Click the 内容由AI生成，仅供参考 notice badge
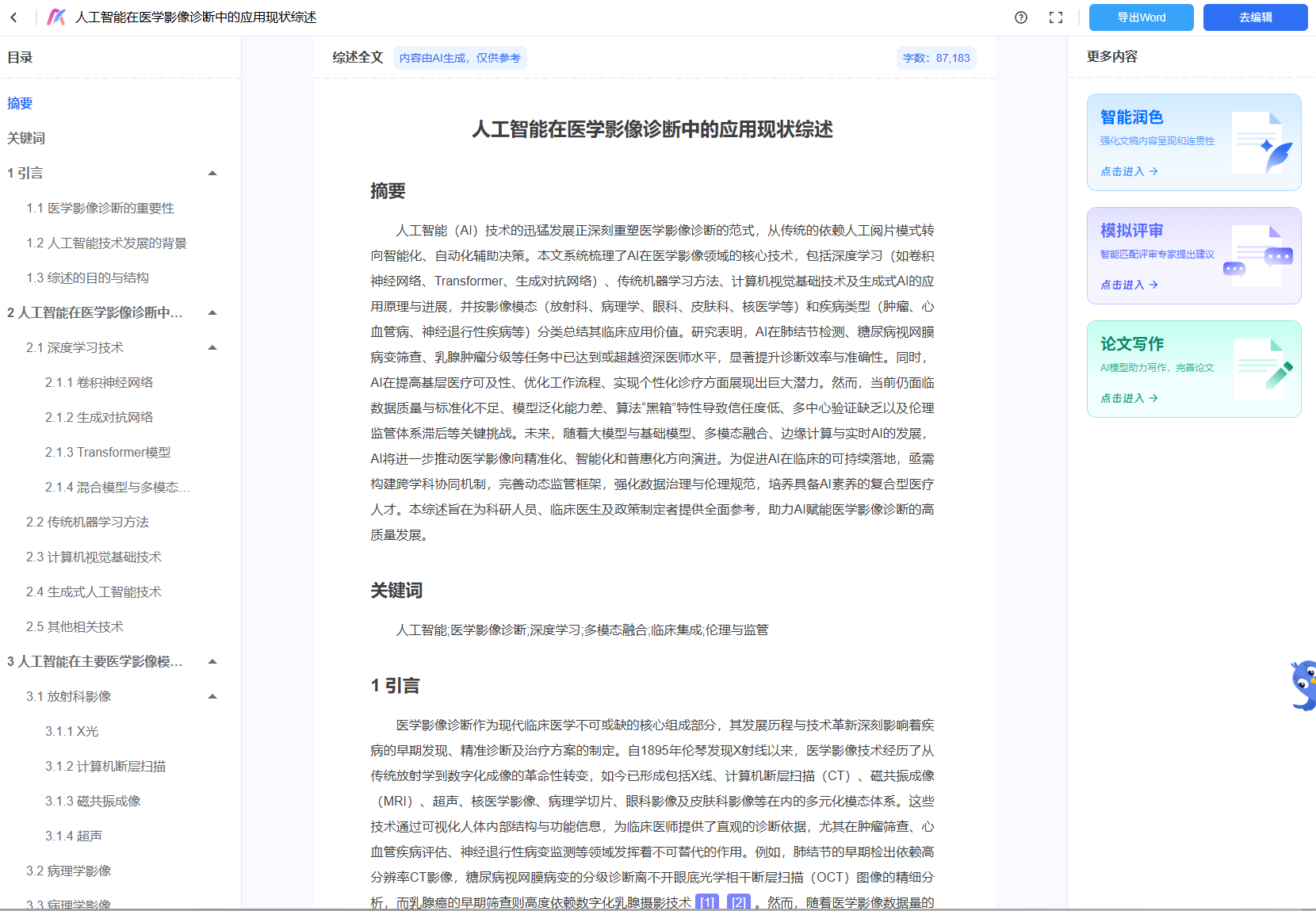 [460, 58]
